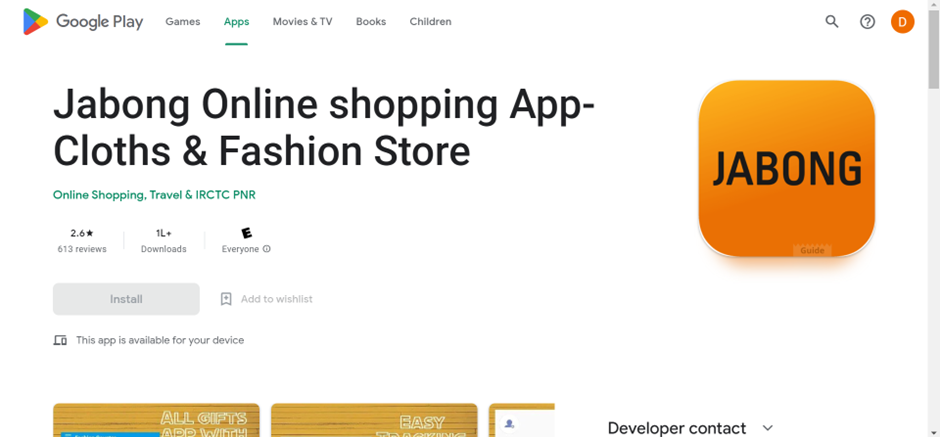Open the third partially visible screenshot
The width and height of the screenshot is (940, 437).
[522, 420]
